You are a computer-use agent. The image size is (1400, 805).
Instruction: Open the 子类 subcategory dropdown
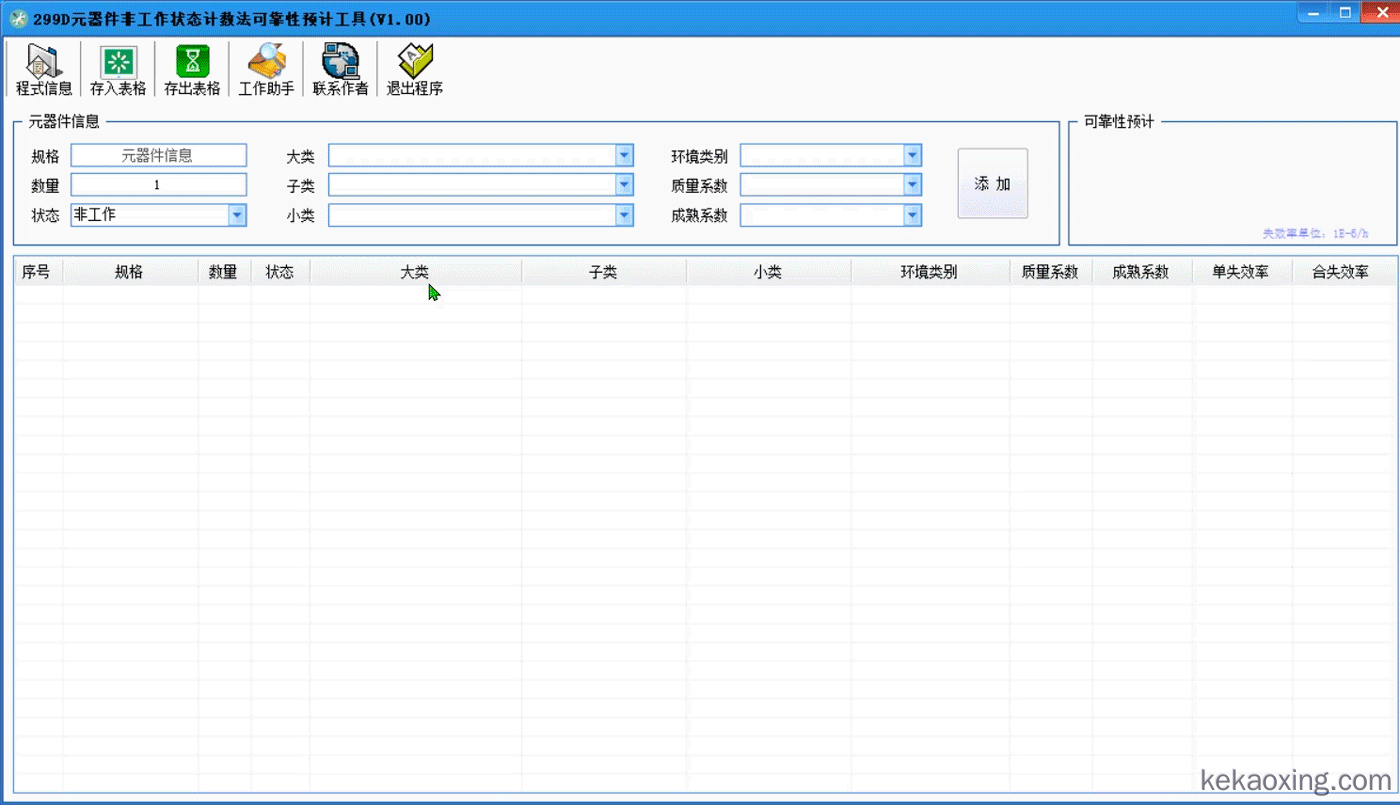click(624, 185)
